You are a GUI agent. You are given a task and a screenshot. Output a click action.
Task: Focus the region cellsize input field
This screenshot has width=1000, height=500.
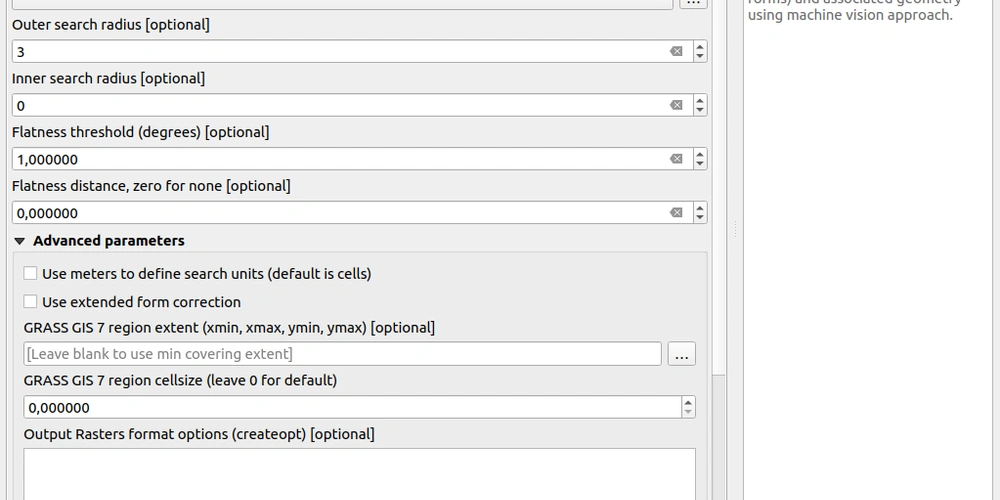point(350,407)
